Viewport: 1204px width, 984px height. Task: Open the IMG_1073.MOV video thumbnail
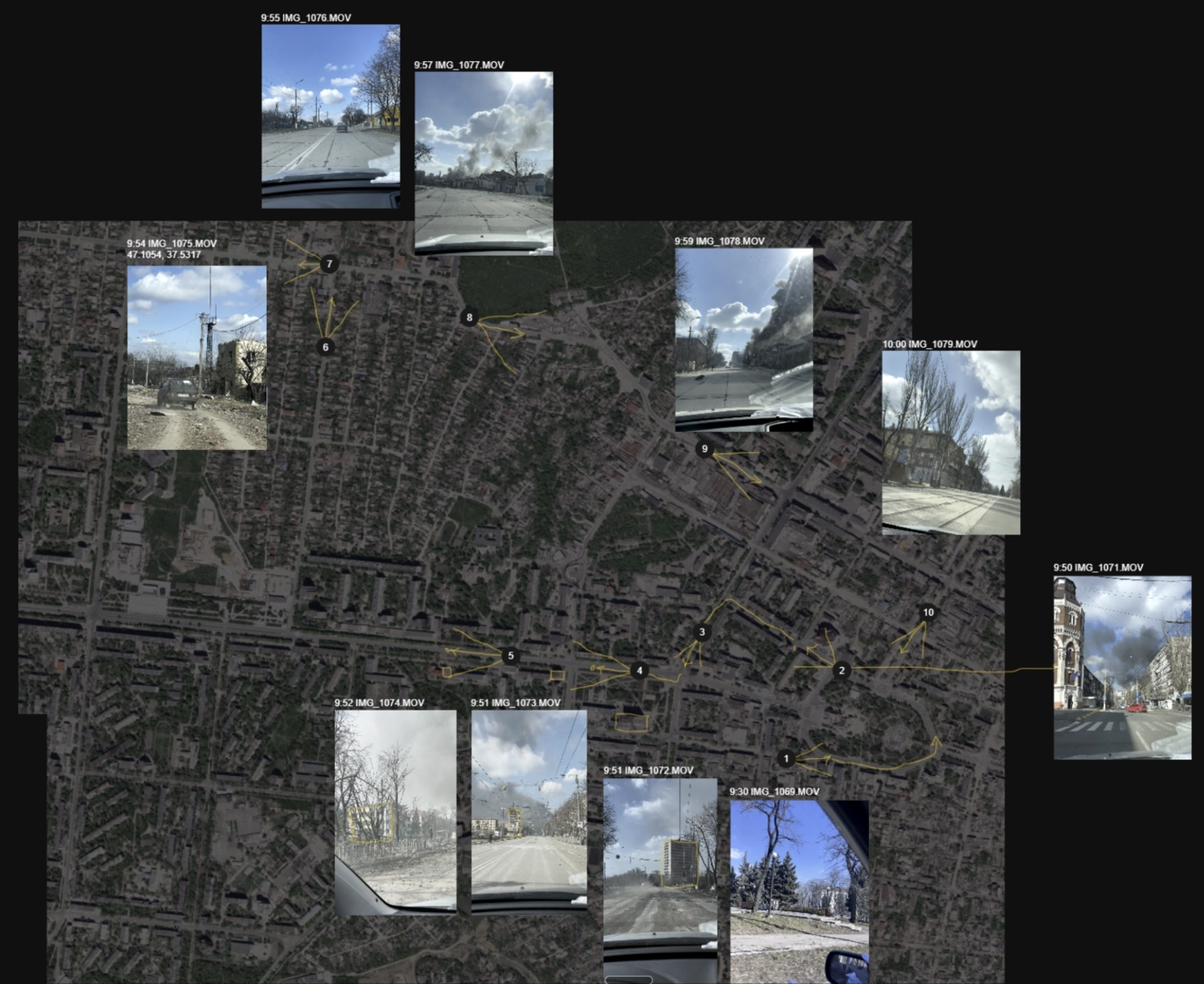529,812
